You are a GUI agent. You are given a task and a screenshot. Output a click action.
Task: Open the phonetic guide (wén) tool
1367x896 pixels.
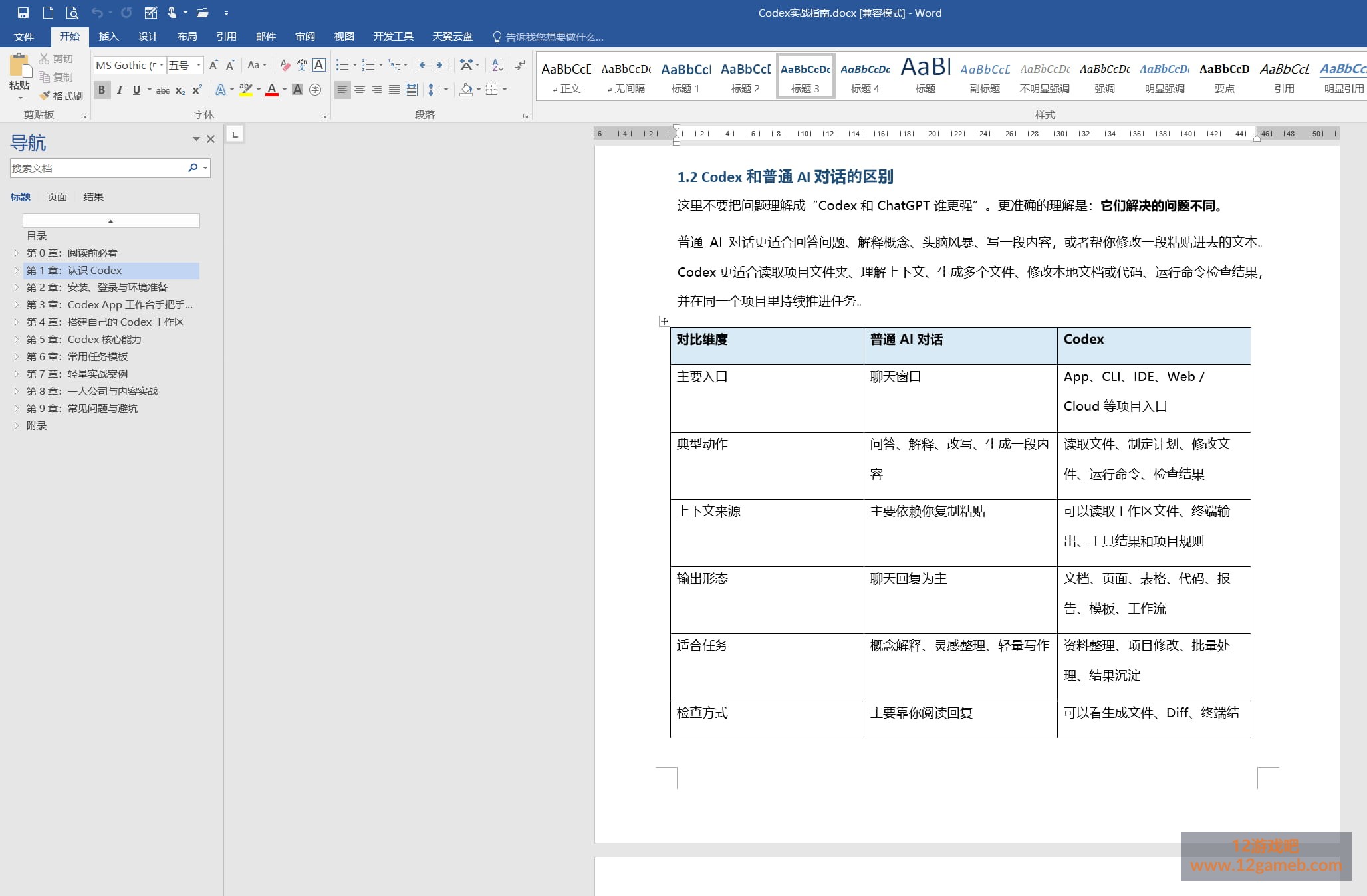click(302, 65)
